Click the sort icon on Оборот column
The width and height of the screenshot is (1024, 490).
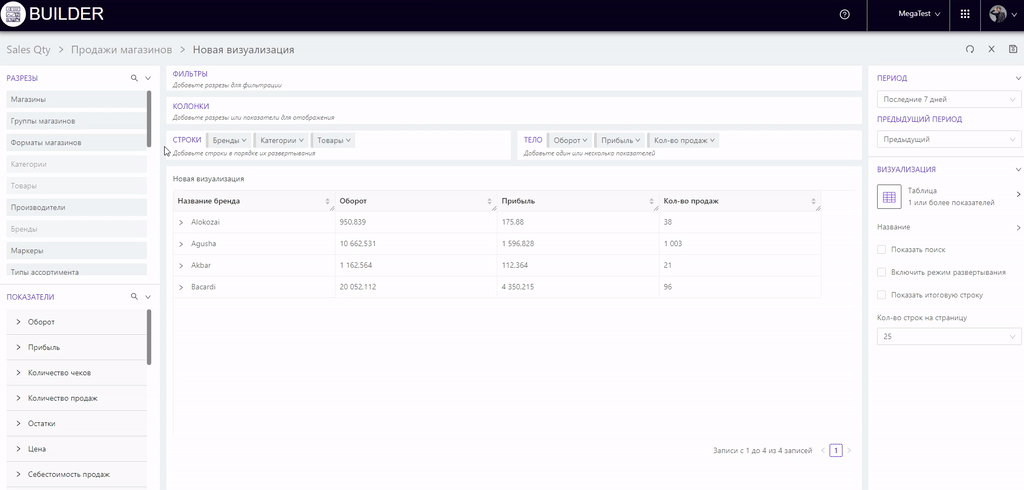pyautogui.click(x=490, y=202)
